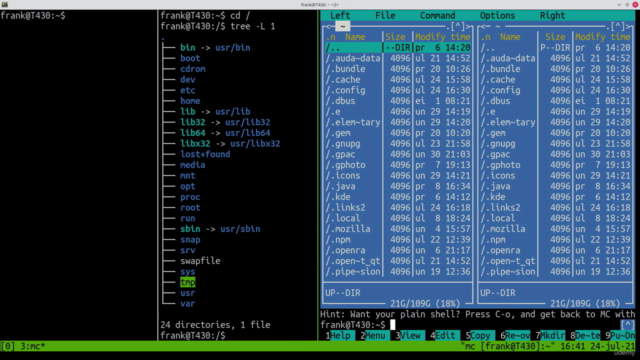
Task: Click right panel history arrow [^]
Action: coord(617,27)
